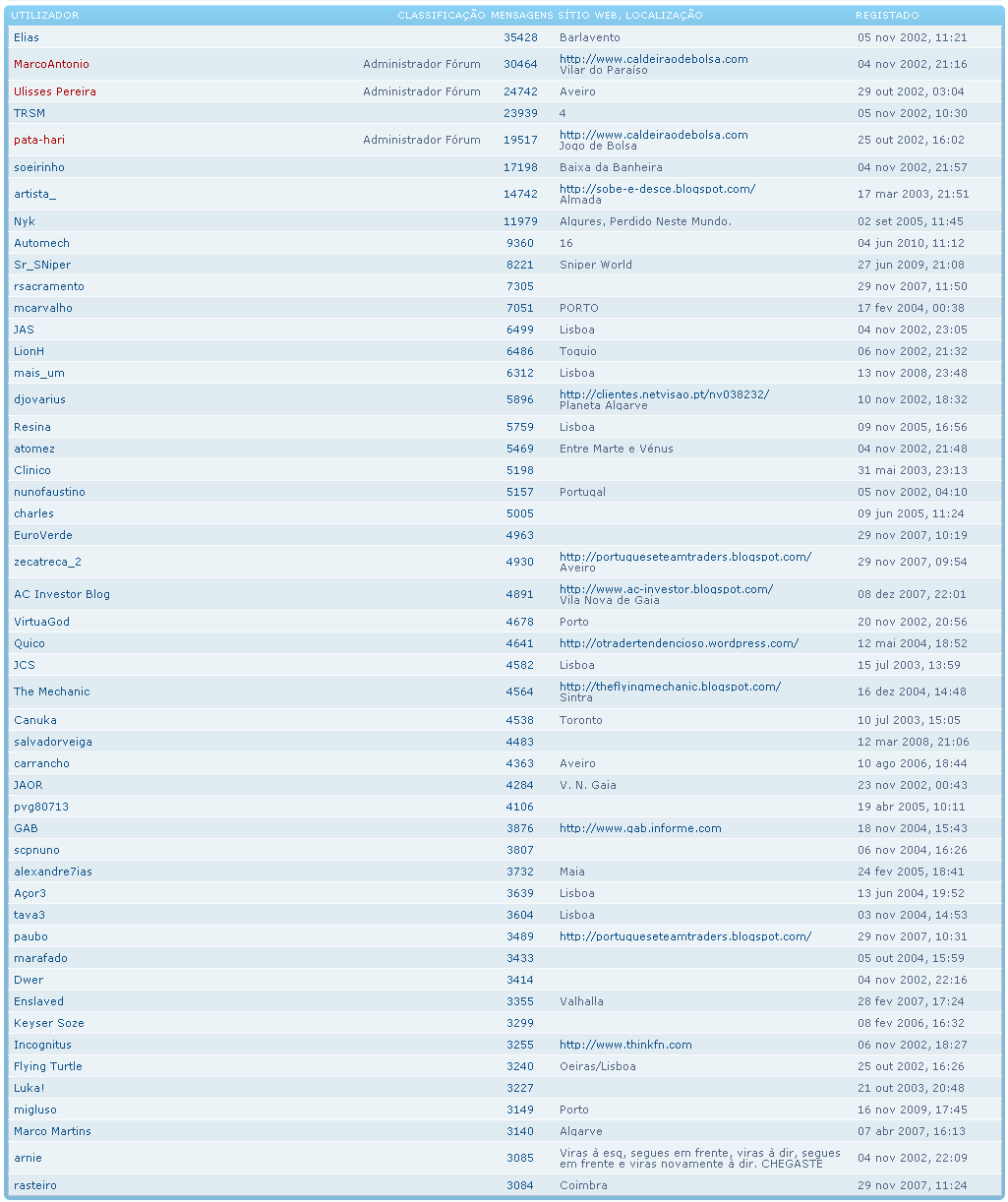
Task: Open salvadorveiga user profile
Action: [53, 742]
